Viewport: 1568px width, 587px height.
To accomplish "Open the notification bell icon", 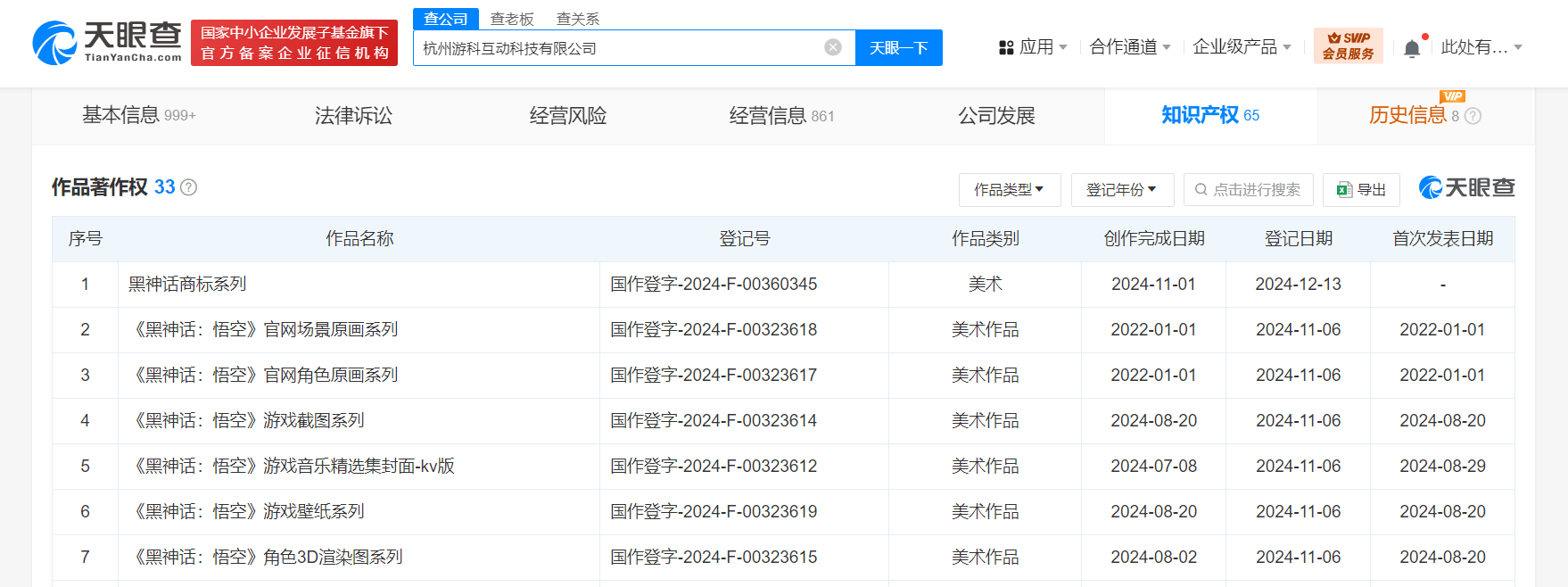I will [1412, 48].
